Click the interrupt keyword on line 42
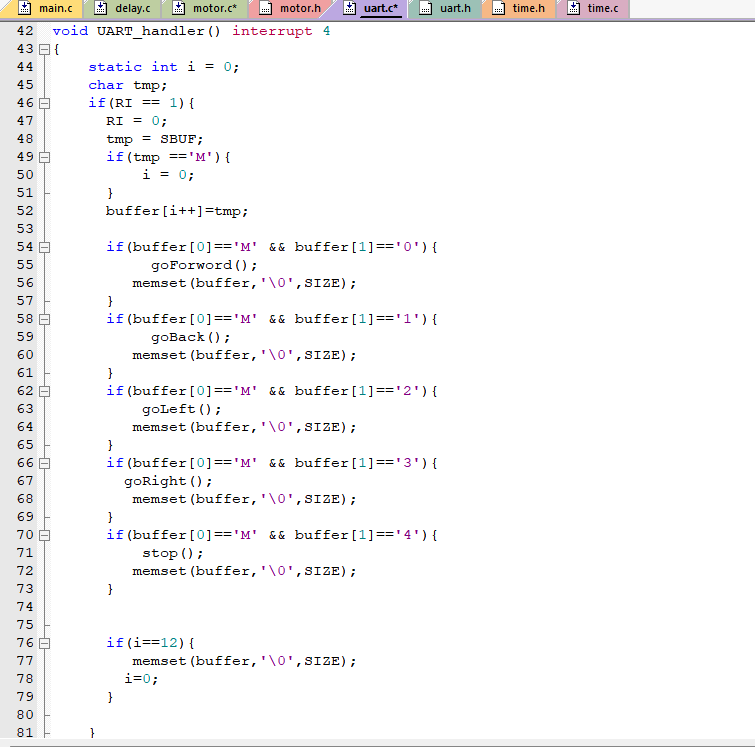The image size is (755, 747). click(272, 31)
